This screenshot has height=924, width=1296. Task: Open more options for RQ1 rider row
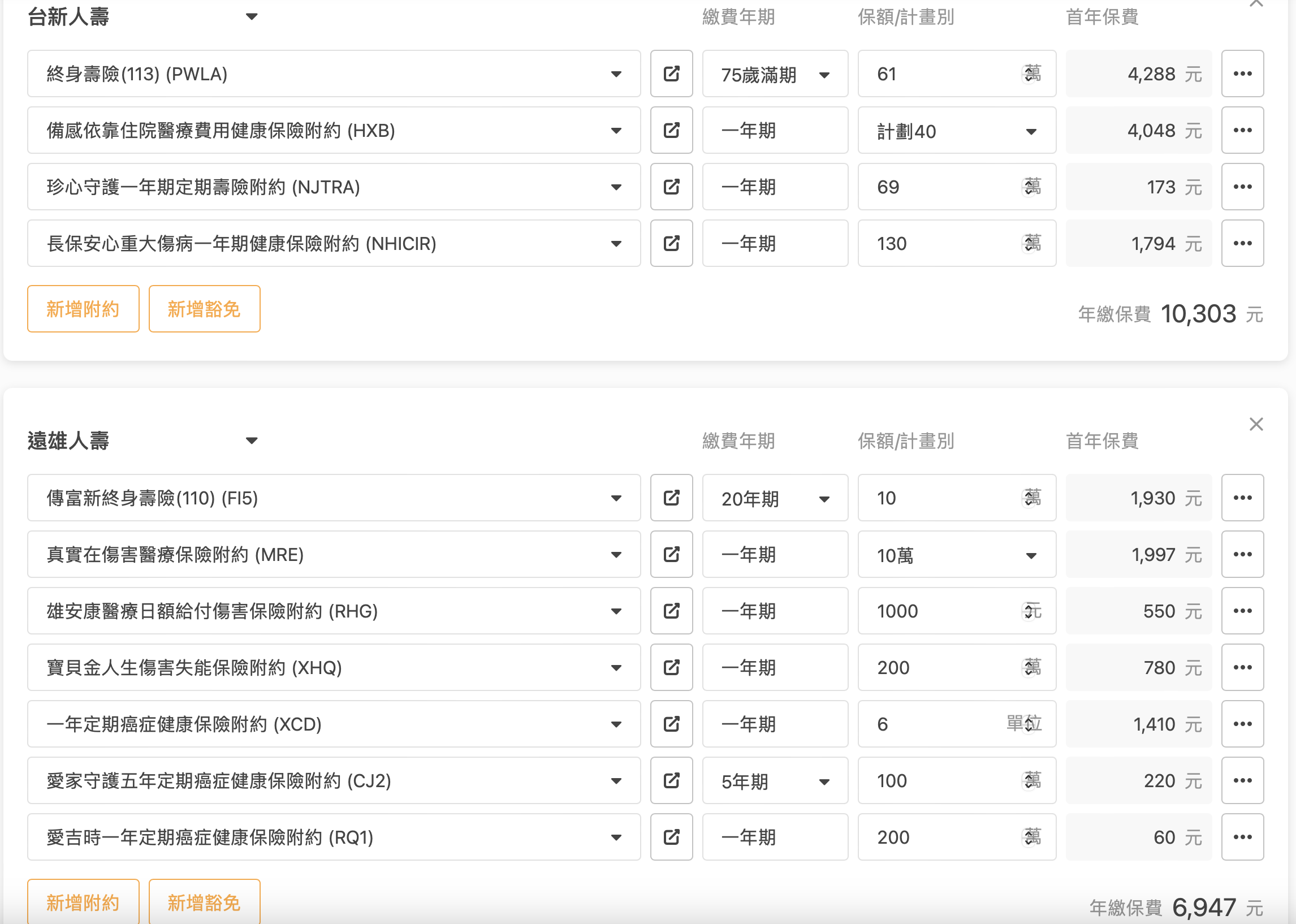(1242, 837)
